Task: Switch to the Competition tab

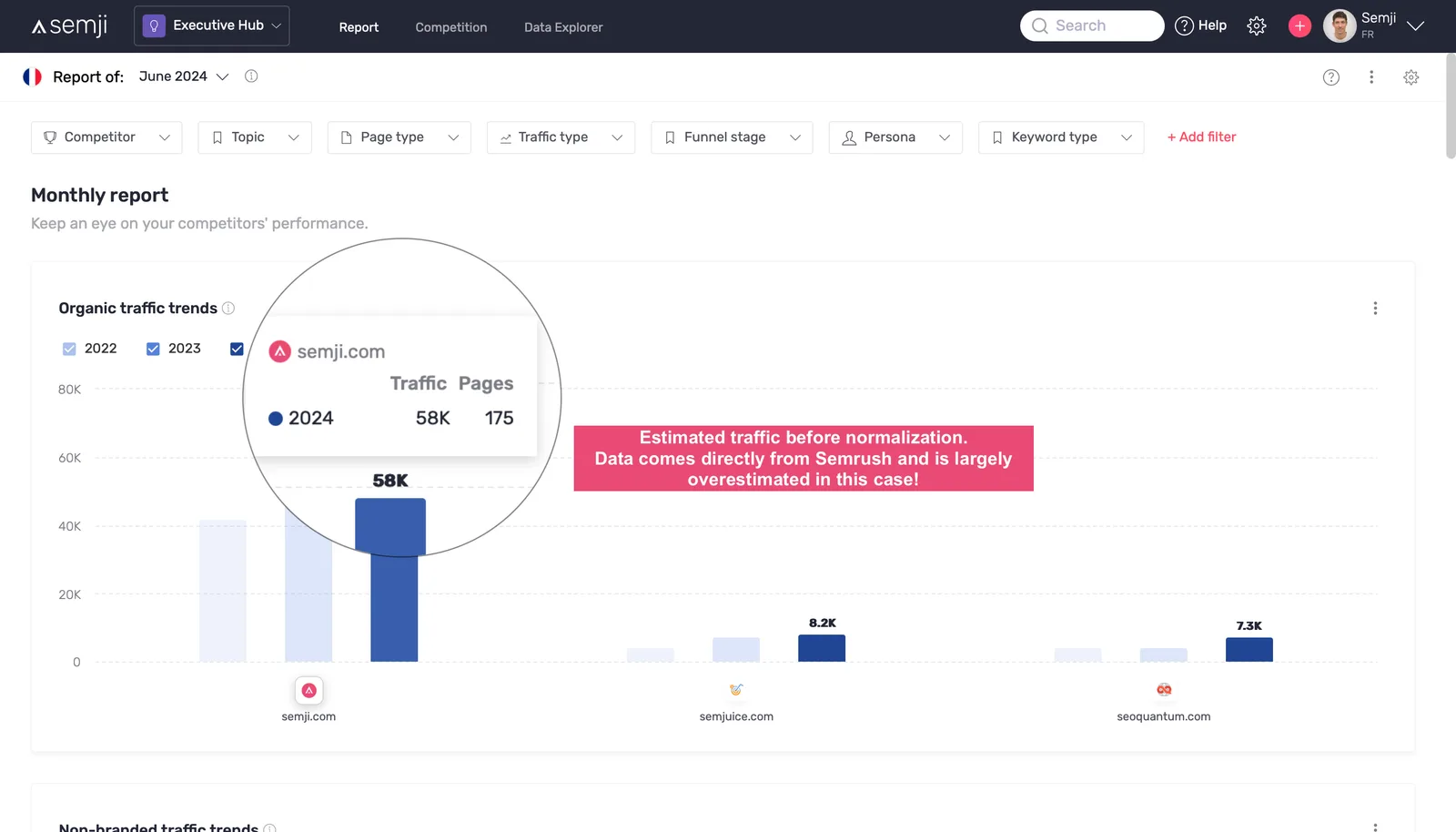Action: click(x=451, y=27)
